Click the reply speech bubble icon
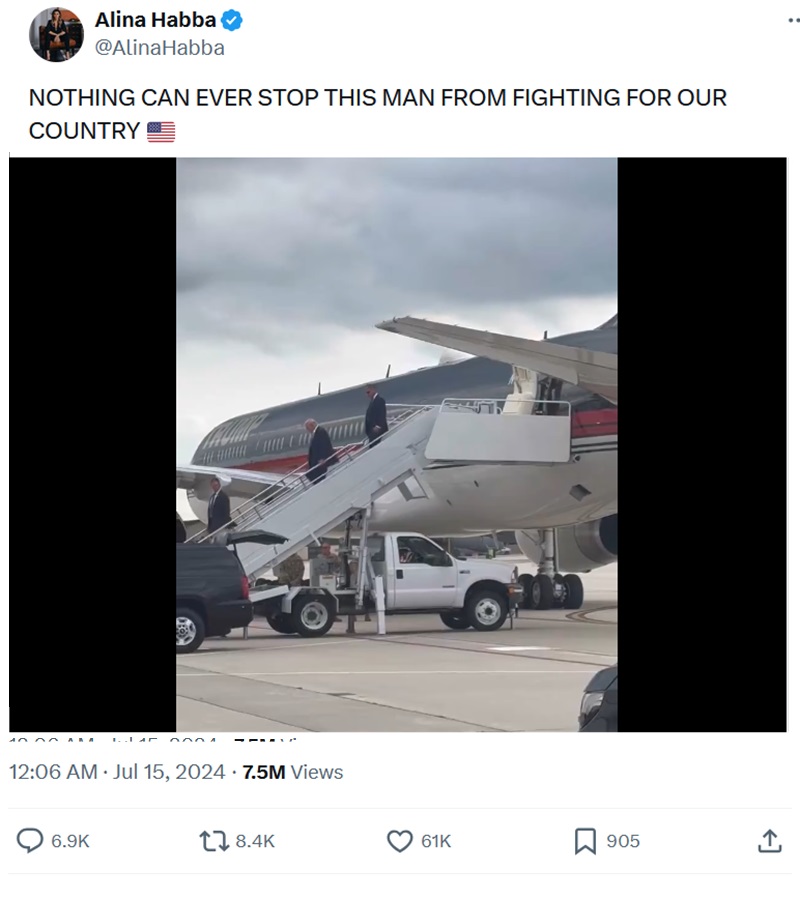The image size is (800, 899). coord(30,841)
